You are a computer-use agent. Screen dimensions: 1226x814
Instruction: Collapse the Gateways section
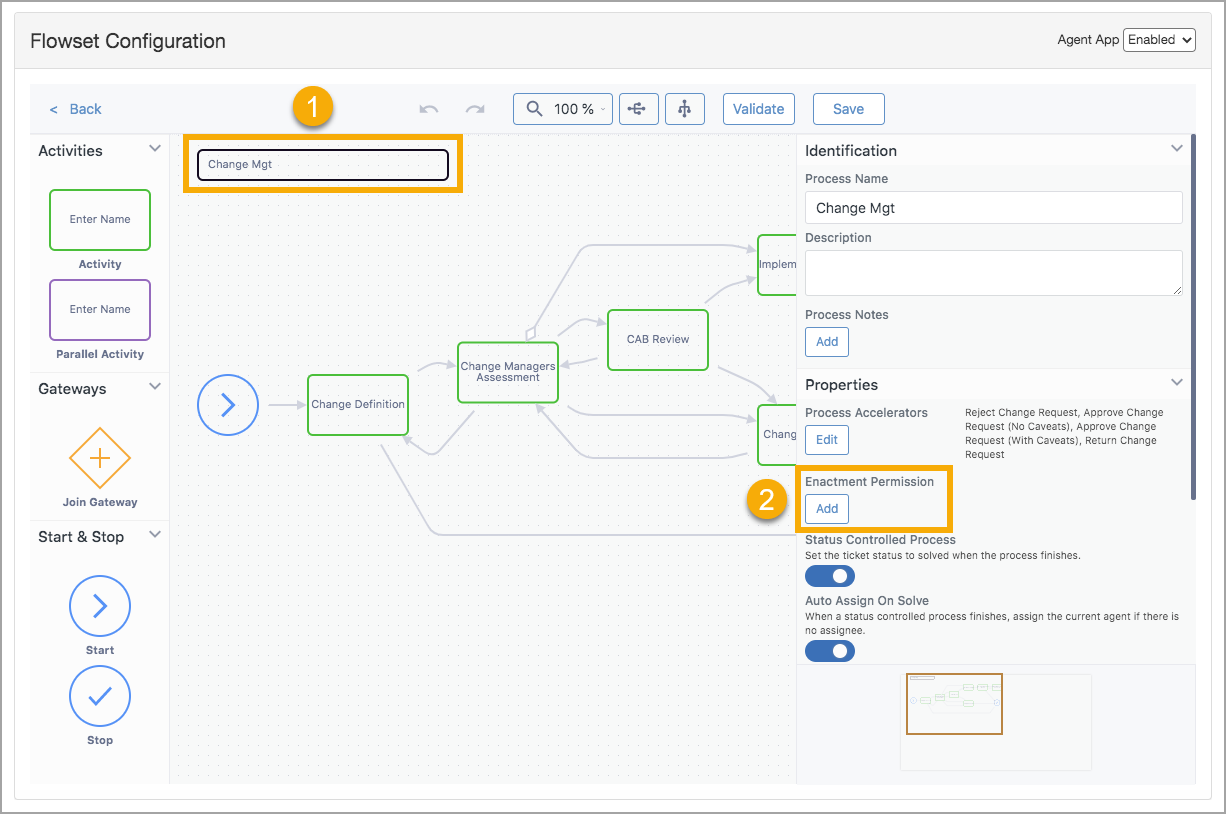pyautogui.click(x=155, y=387)
